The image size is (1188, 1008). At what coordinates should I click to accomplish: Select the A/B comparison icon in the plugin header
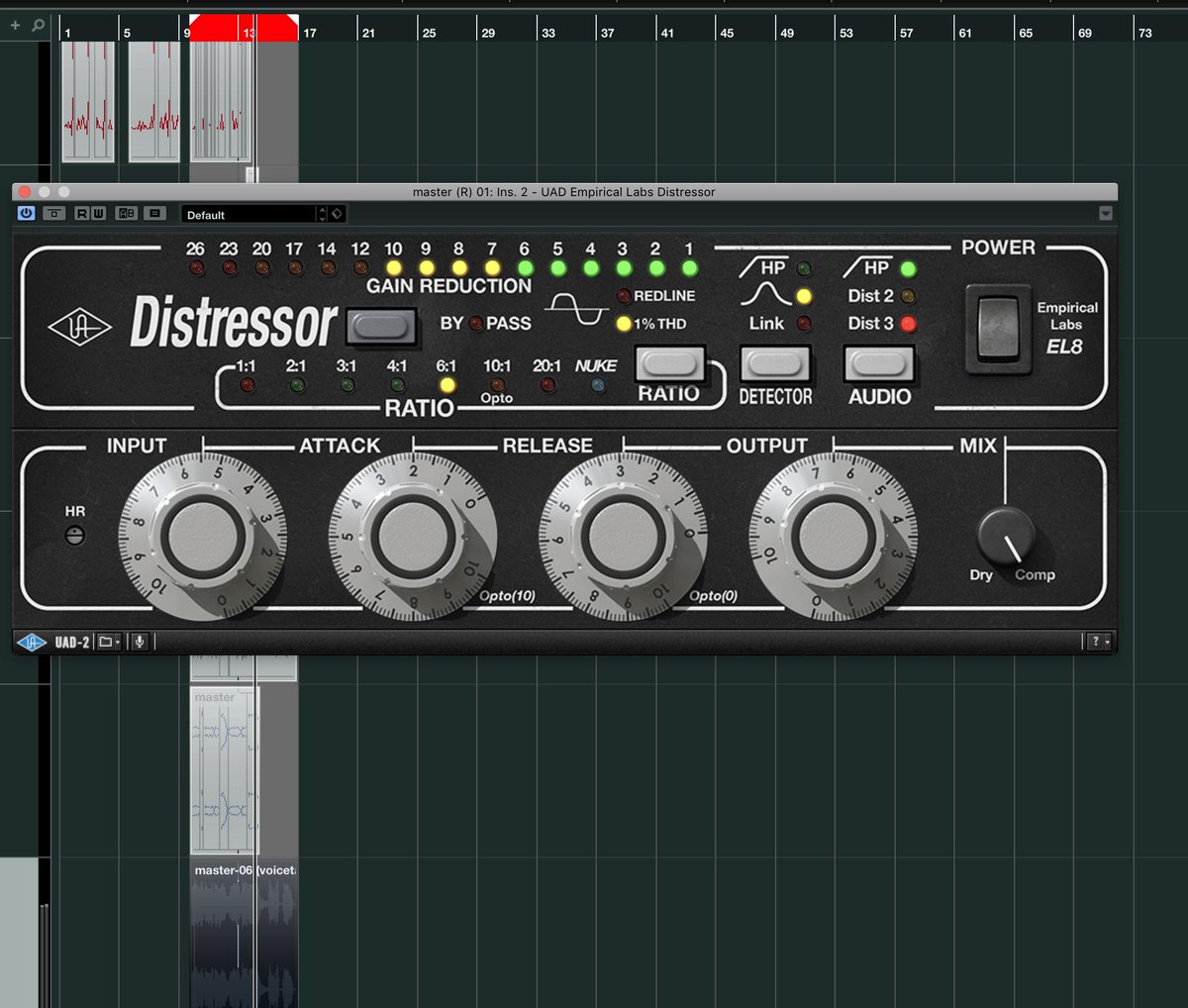point(126,213)
